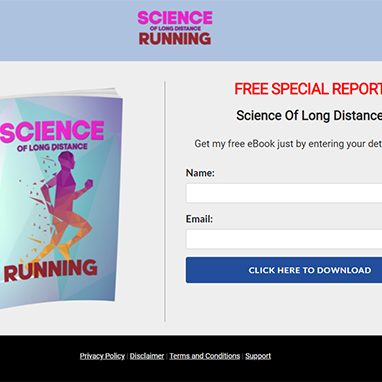Click OF LONG DISTANCE text on book cover
This screenshot has height=382, width=382.
[x=52, y=147]
